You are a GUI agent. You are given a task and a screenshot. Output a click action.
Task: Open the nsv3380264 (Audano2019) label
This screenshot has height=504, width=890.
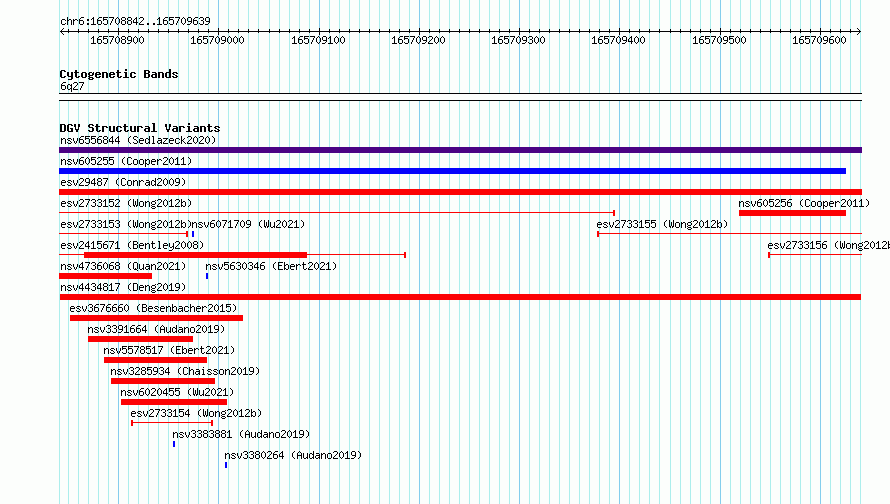pyautogui.click(x=293, y=455)
